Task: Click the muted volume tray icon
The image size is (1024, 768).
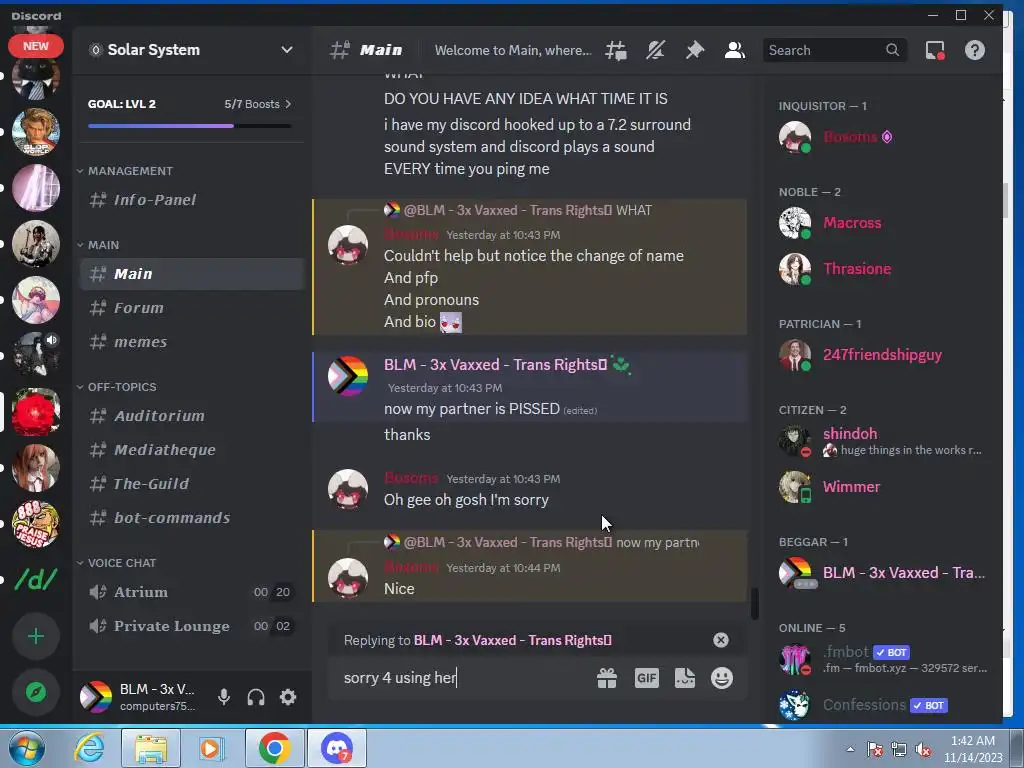Action: (923, 749)
